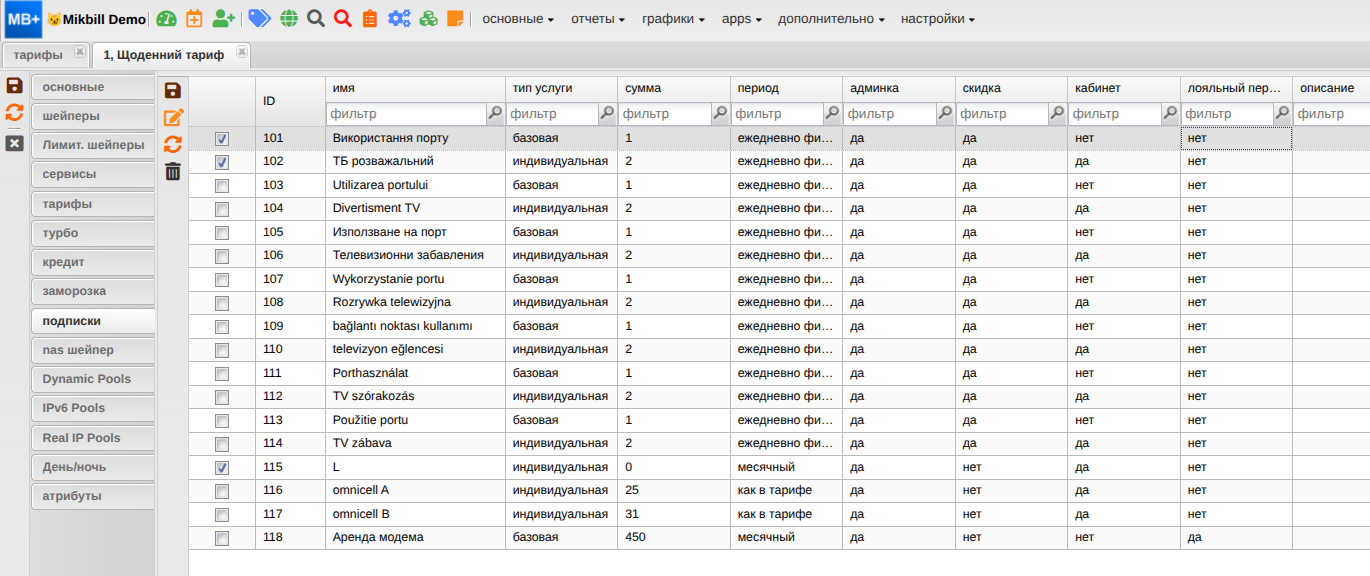
Task: Click the blue tags icon
Action: (259, 19)
